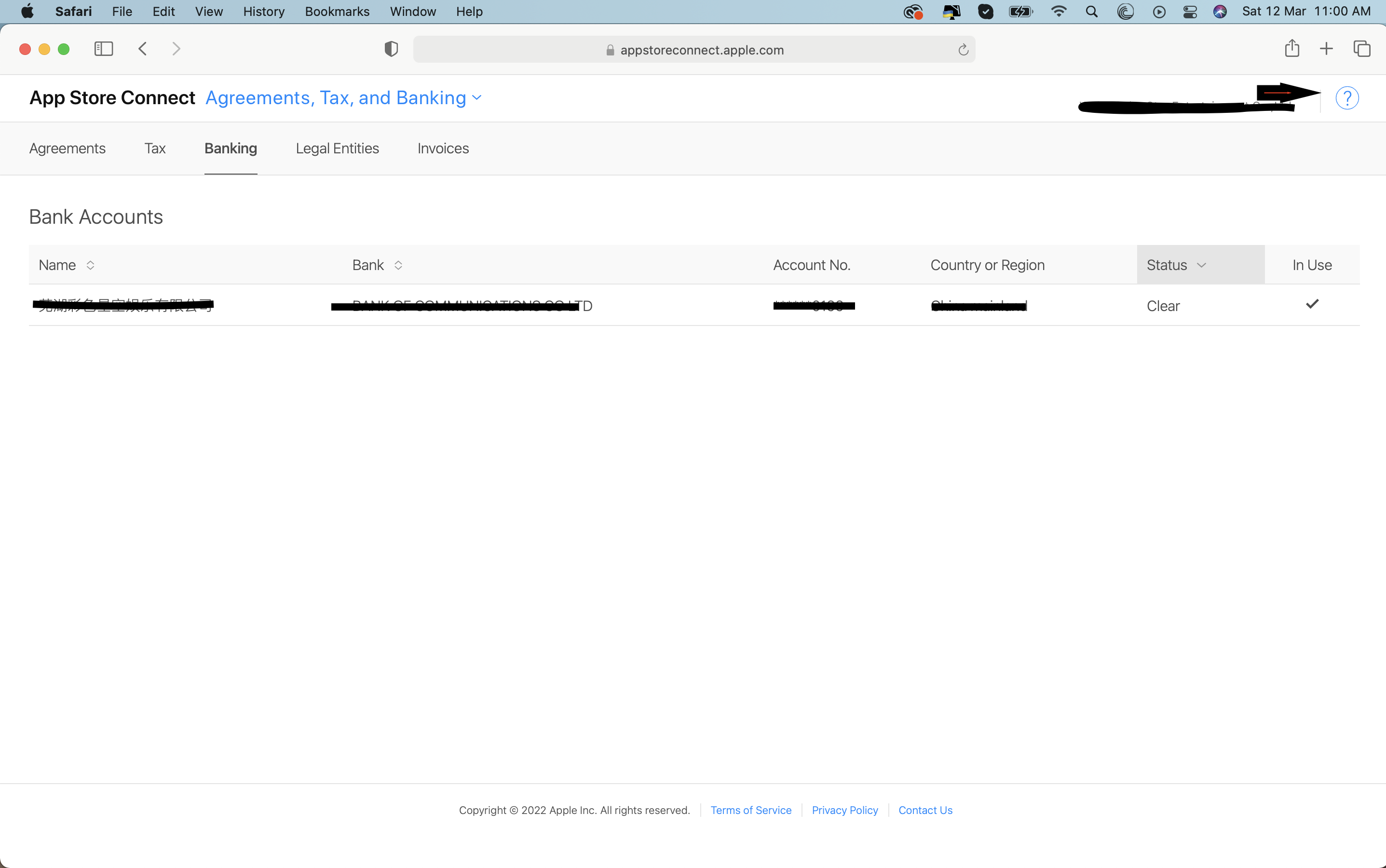Click the address bar with appstoreconnect.apple.com
The image size is (1386, 868).
tap(694, 50)
